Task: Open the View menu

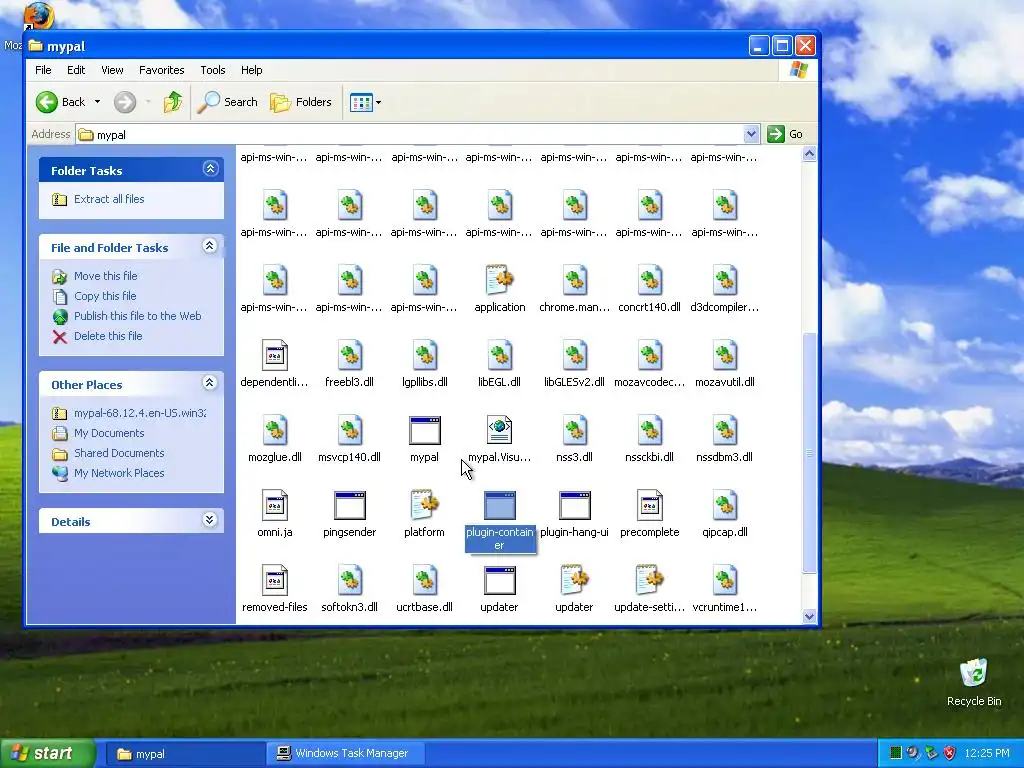Action: (112, 70)
